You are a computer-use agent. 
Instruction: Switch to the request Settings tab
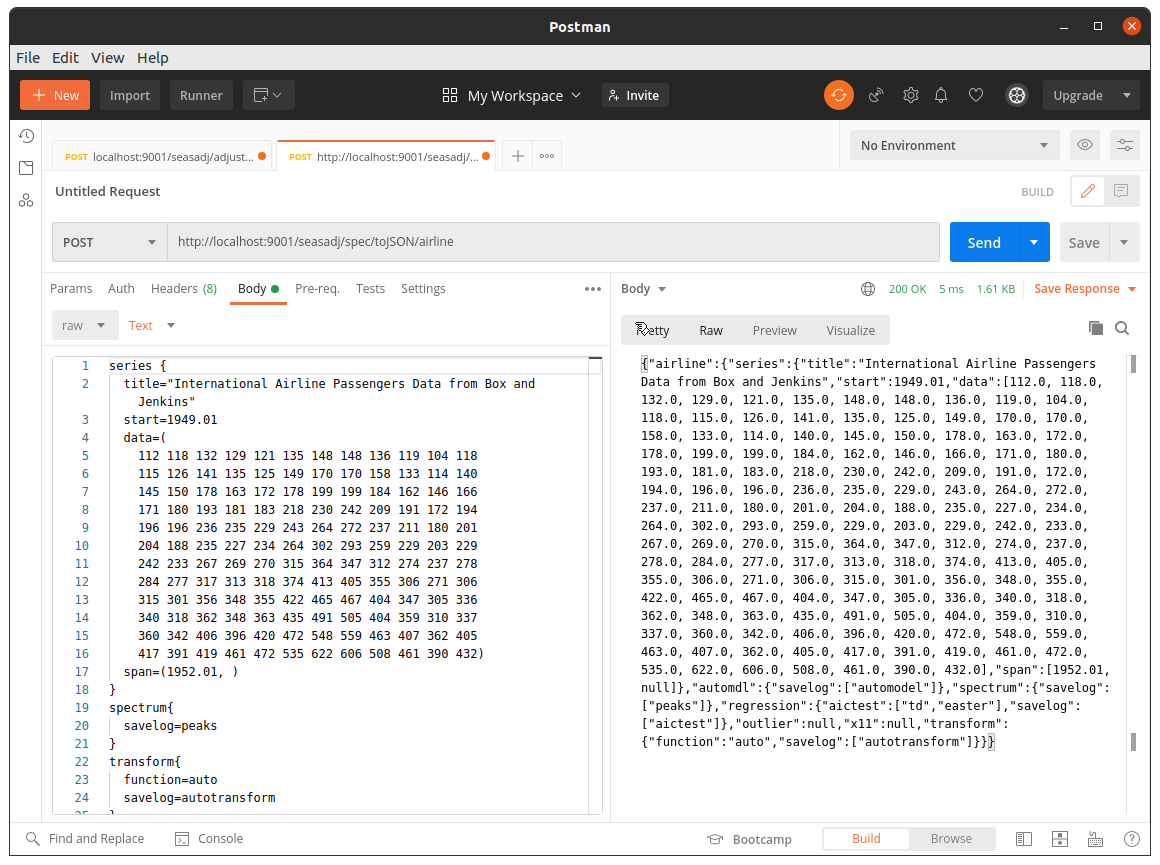[x=423, y=289]
